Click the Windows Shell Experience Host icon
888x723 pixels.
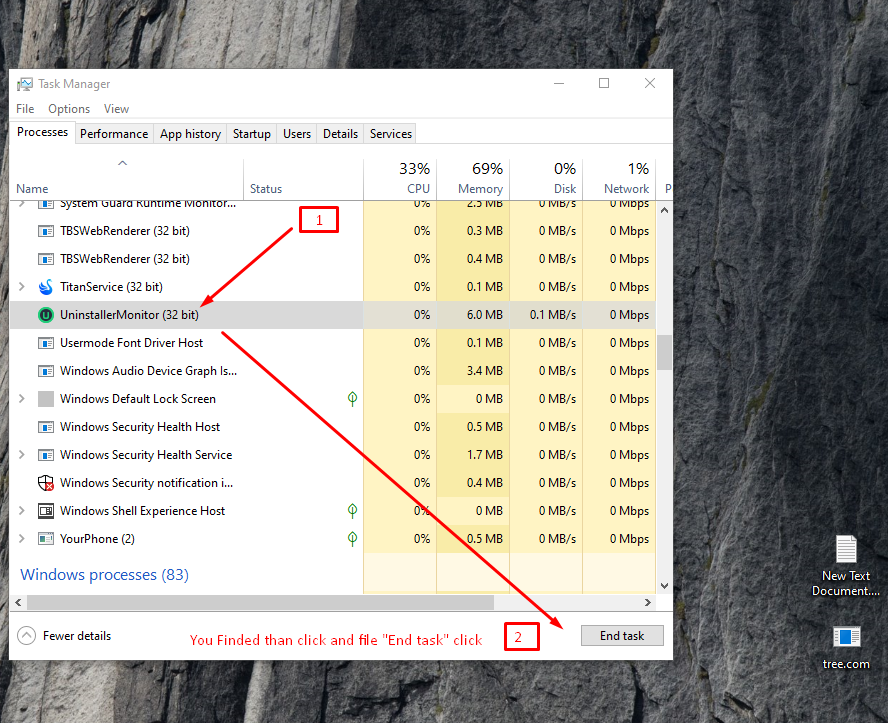(46, 511)
